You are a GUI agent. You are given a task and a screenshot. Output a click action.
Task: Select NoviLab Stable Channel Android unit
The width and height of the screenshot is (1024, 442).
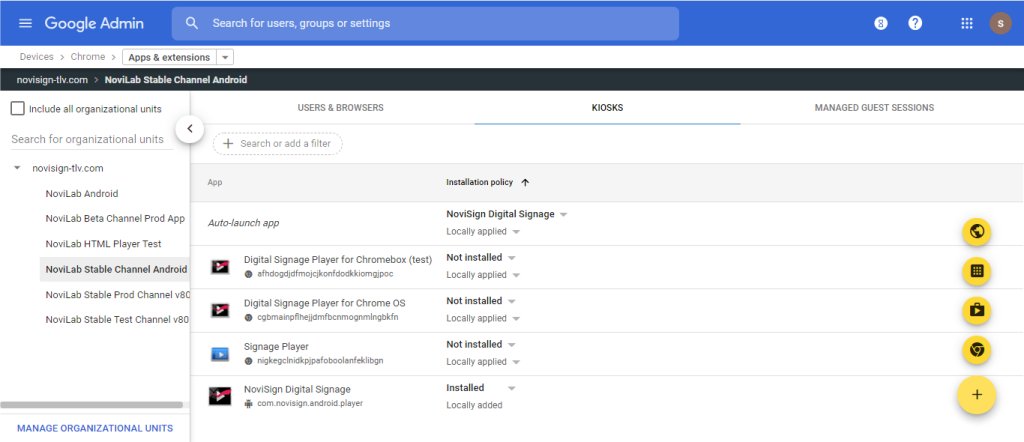[115, 269]
